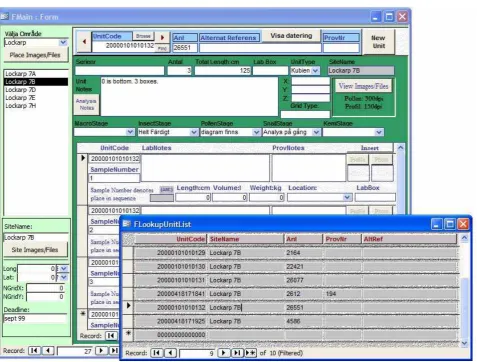Open the MacroStage dropdown
Viewport: 477px width, 362px height.
(x=130, y=132)
